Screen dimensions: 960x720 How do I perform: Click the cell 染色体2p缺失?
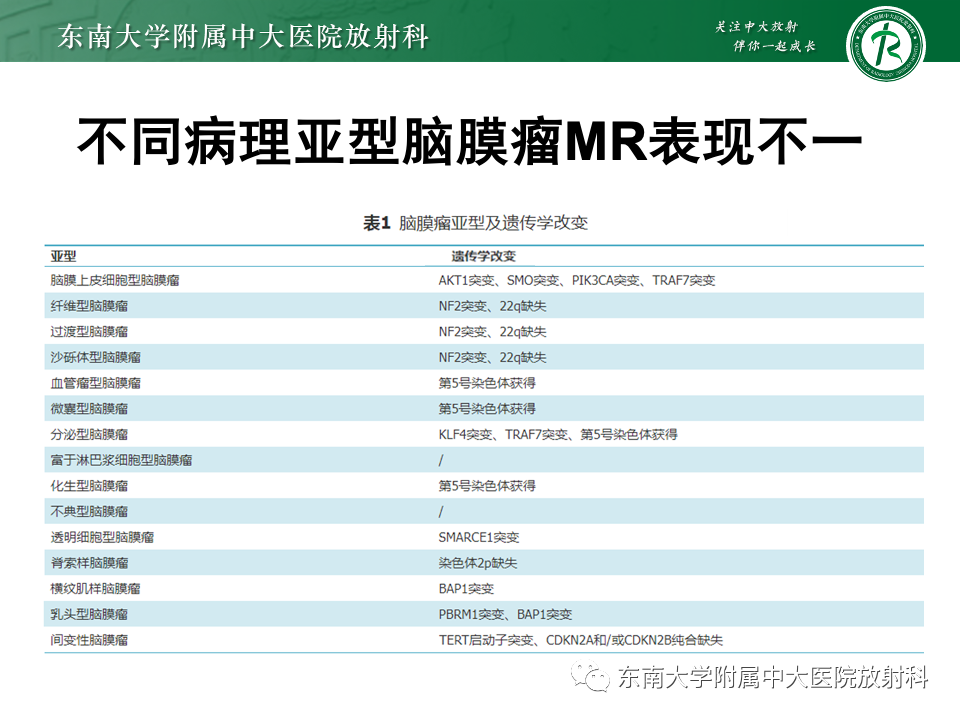tap(478, 563)
